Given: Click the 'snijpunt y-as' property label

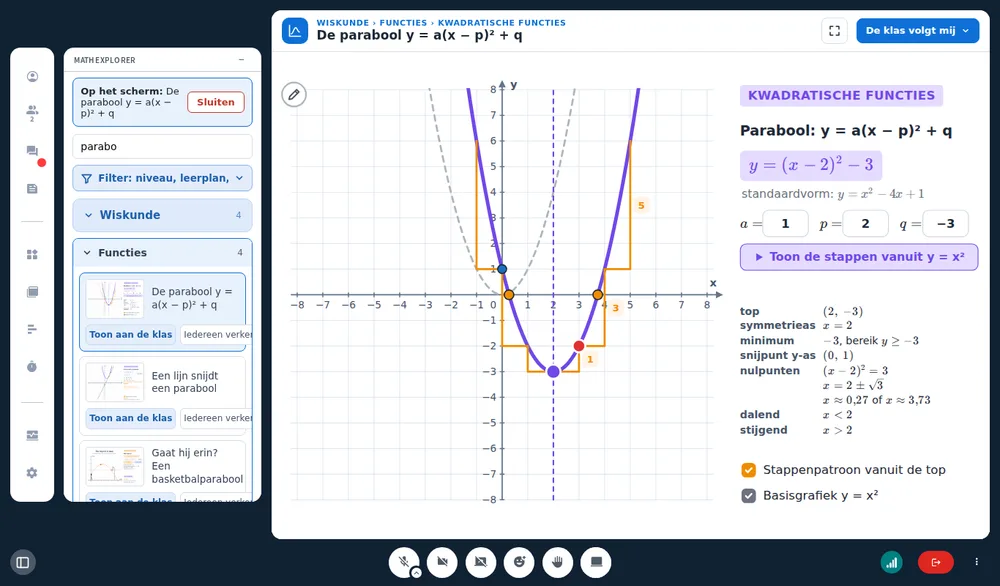Looking at the screenshot, I should [x=777, y=355].
